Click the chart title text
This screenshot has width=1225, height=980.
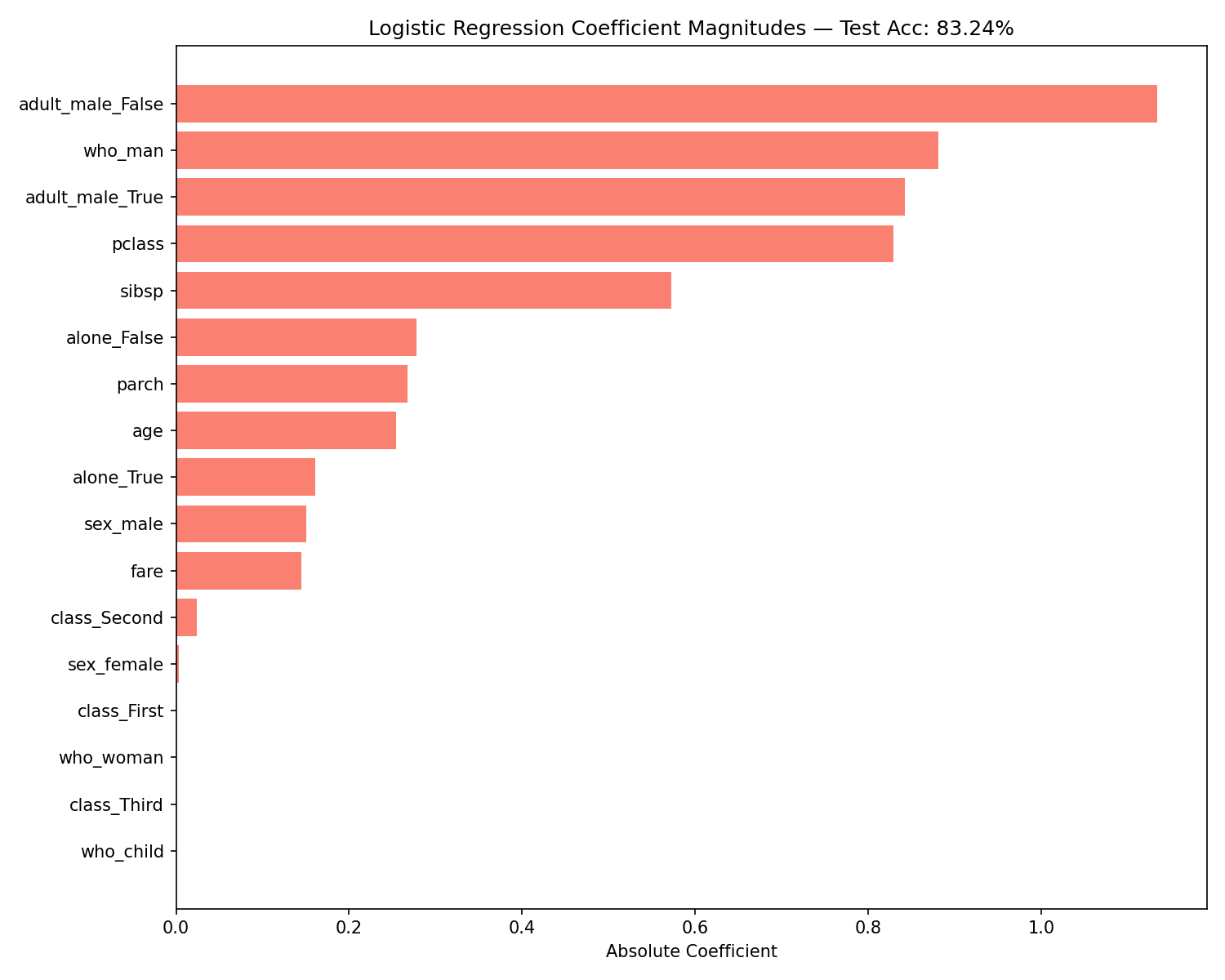[x=692, y=27]
